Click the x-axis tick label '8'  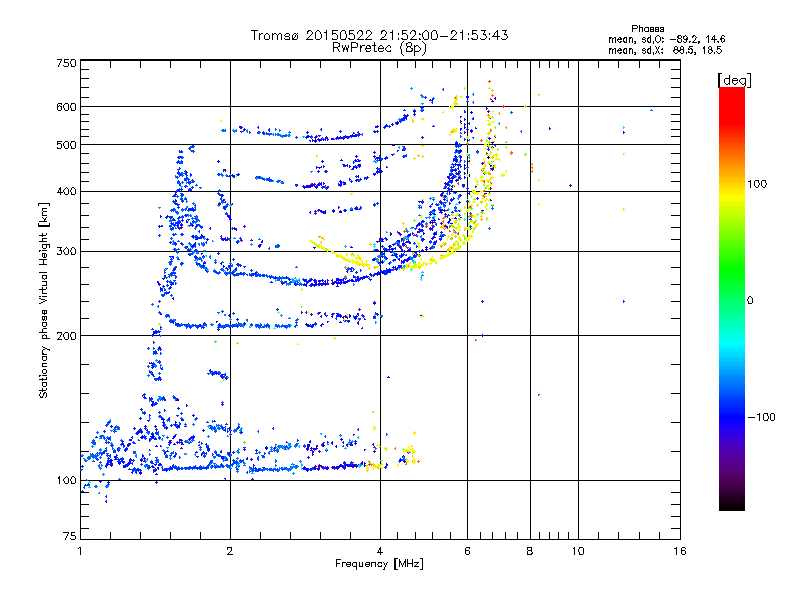530,551
